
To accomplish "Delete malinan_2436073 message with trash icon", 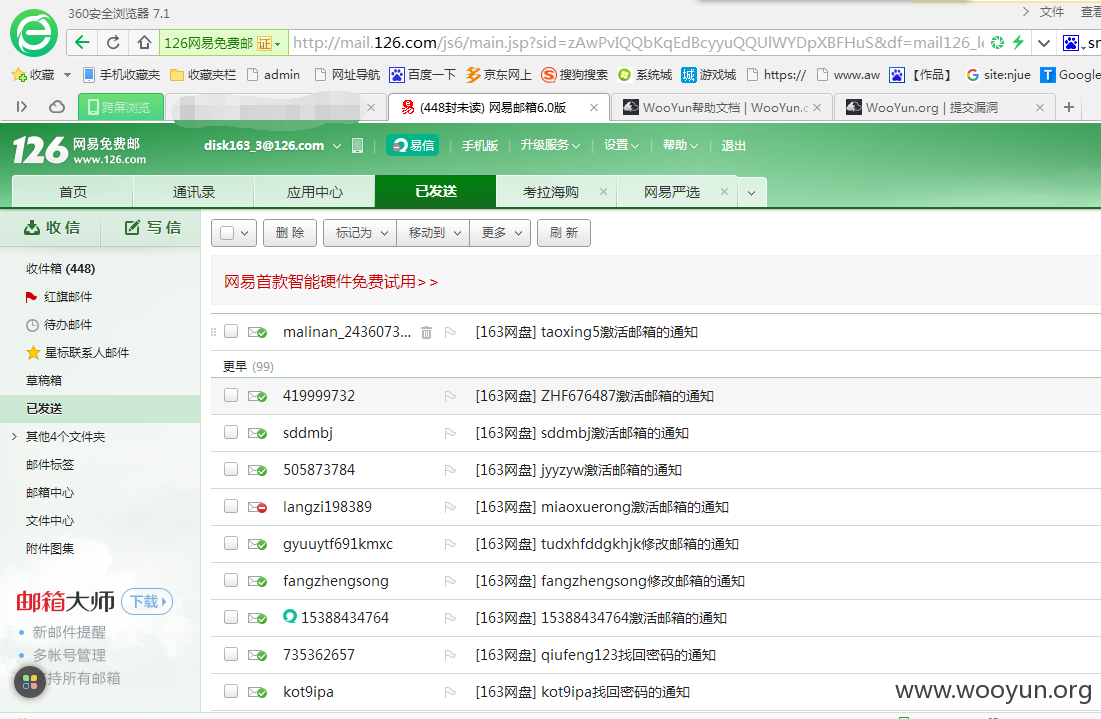I will point(426,332).
